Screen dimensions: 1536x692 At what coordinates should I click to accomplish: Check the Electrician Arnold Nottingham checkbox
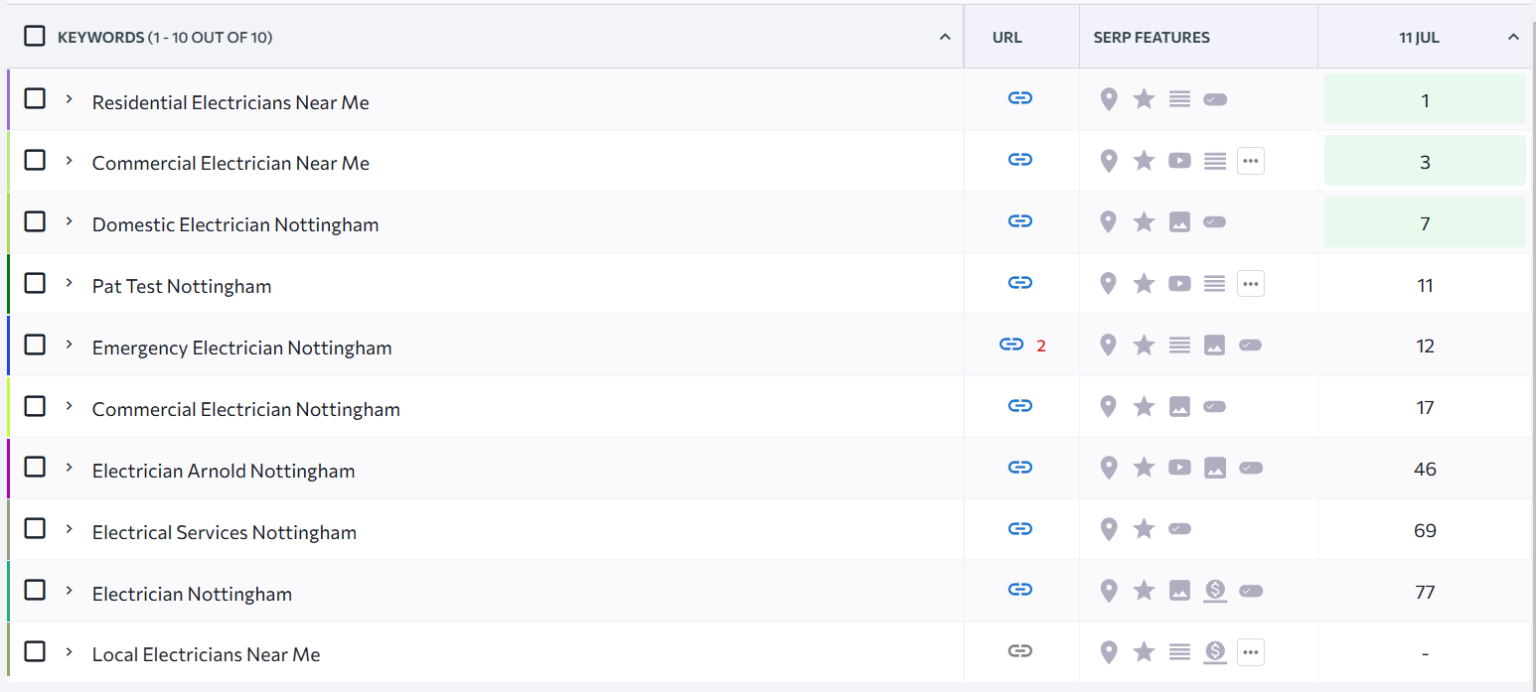click(35, 467)
